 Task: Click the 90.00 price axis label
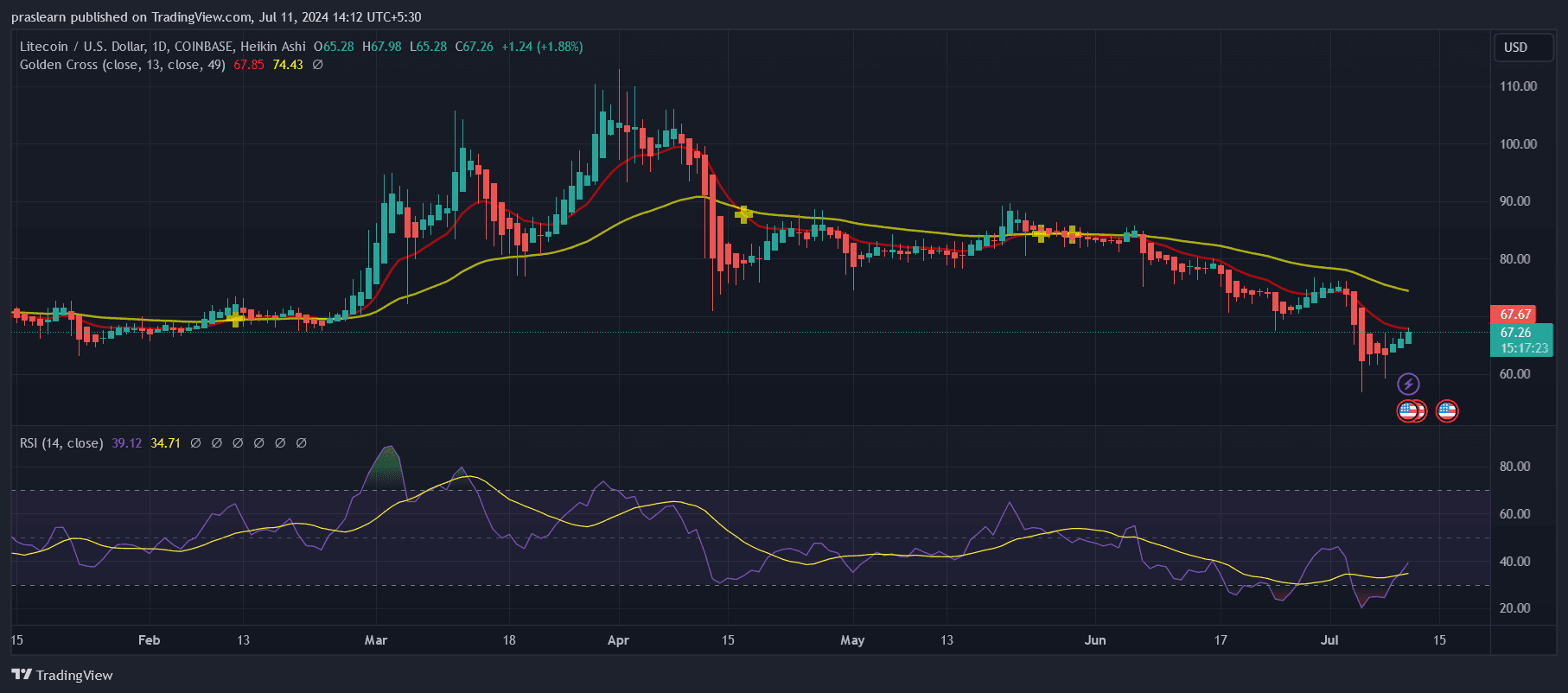click(x=1515, y=201)
